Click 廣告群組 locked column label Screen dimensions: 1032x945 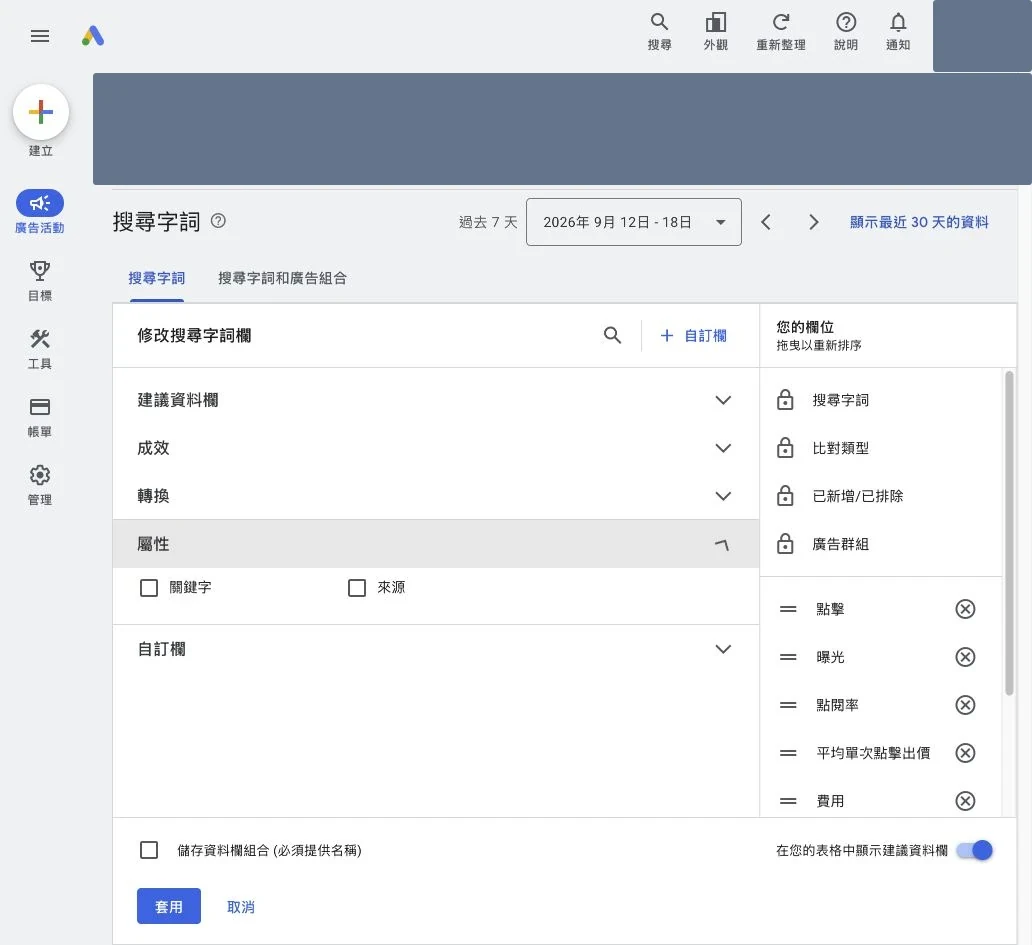click(840, 544)
